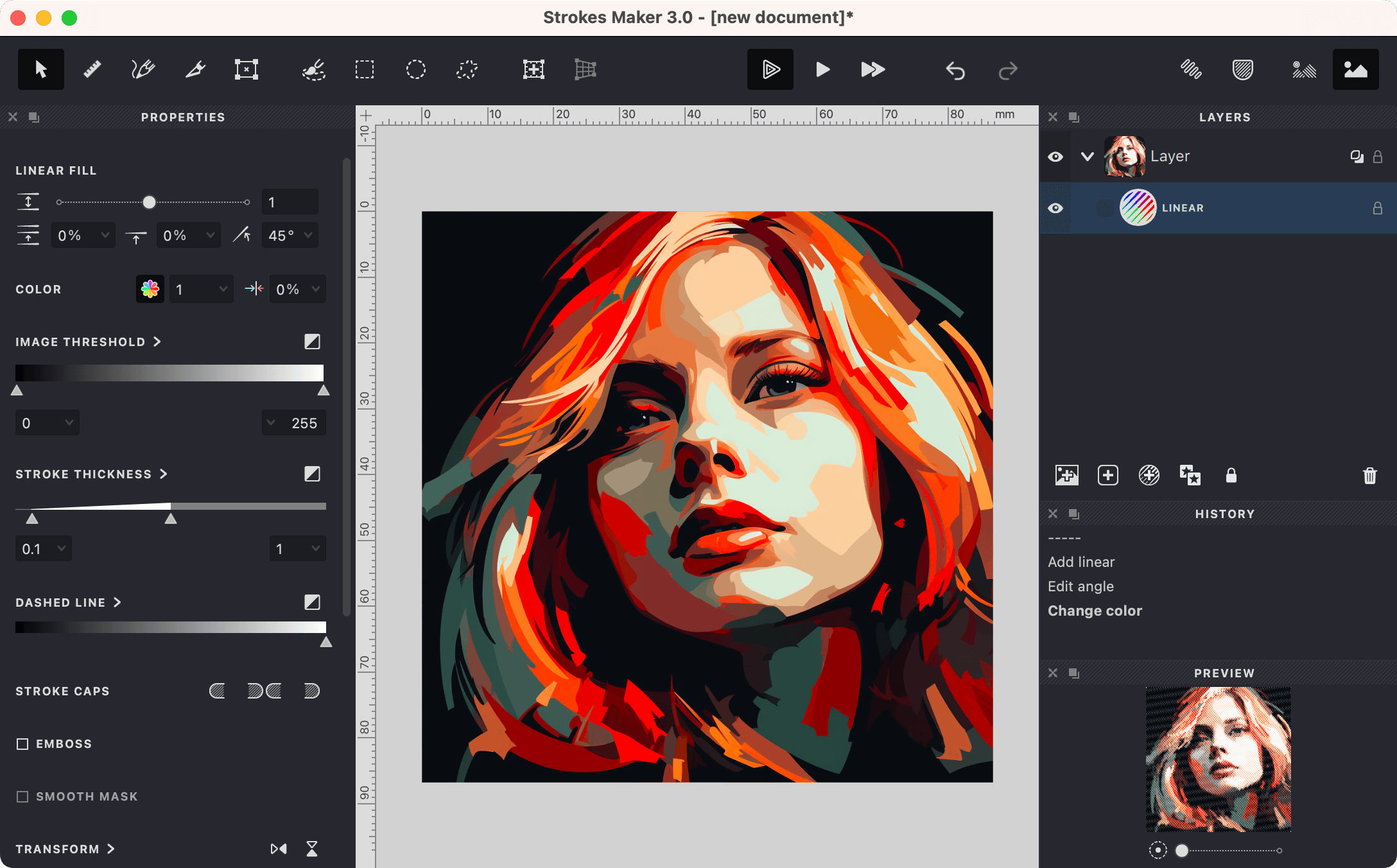Viewport: 1397px width, 868px height.
Task: Open the minimum thickness 0.1 dropdown
Action: click(44, 549)
